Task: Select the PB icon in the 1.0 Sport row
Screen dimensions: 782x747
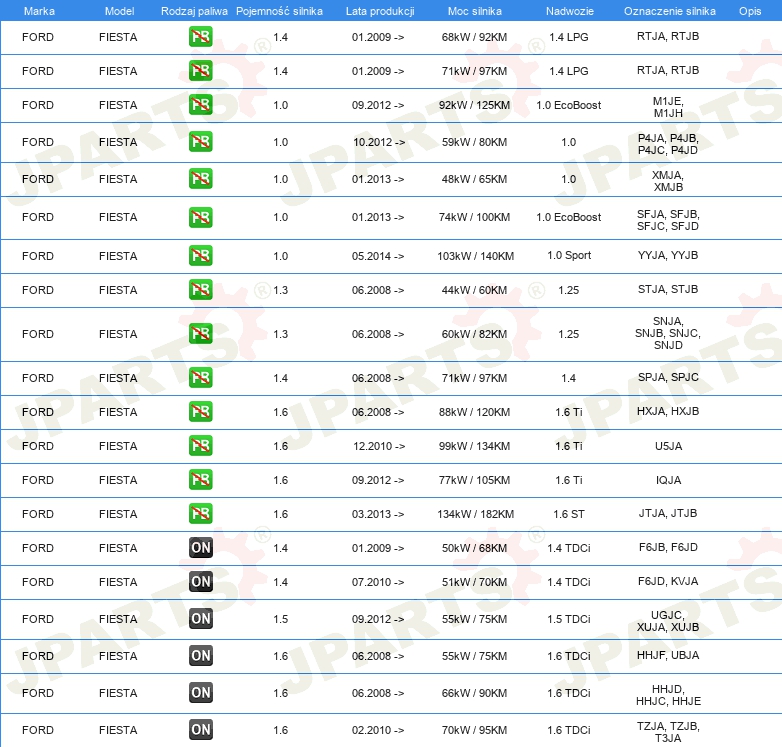Action: (x=201, y=255)
